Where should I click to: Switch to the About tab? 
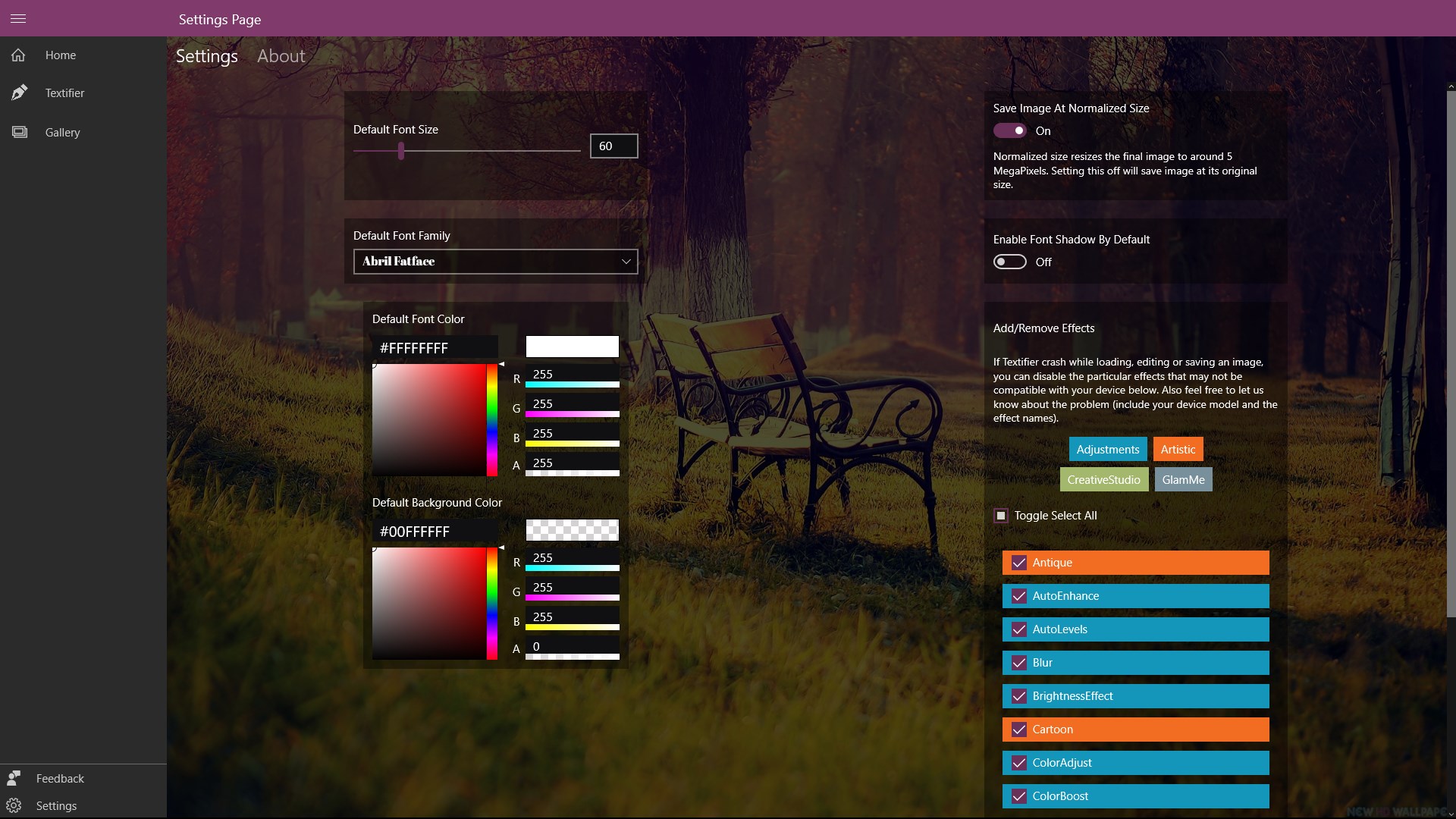[x=281, y=56]
